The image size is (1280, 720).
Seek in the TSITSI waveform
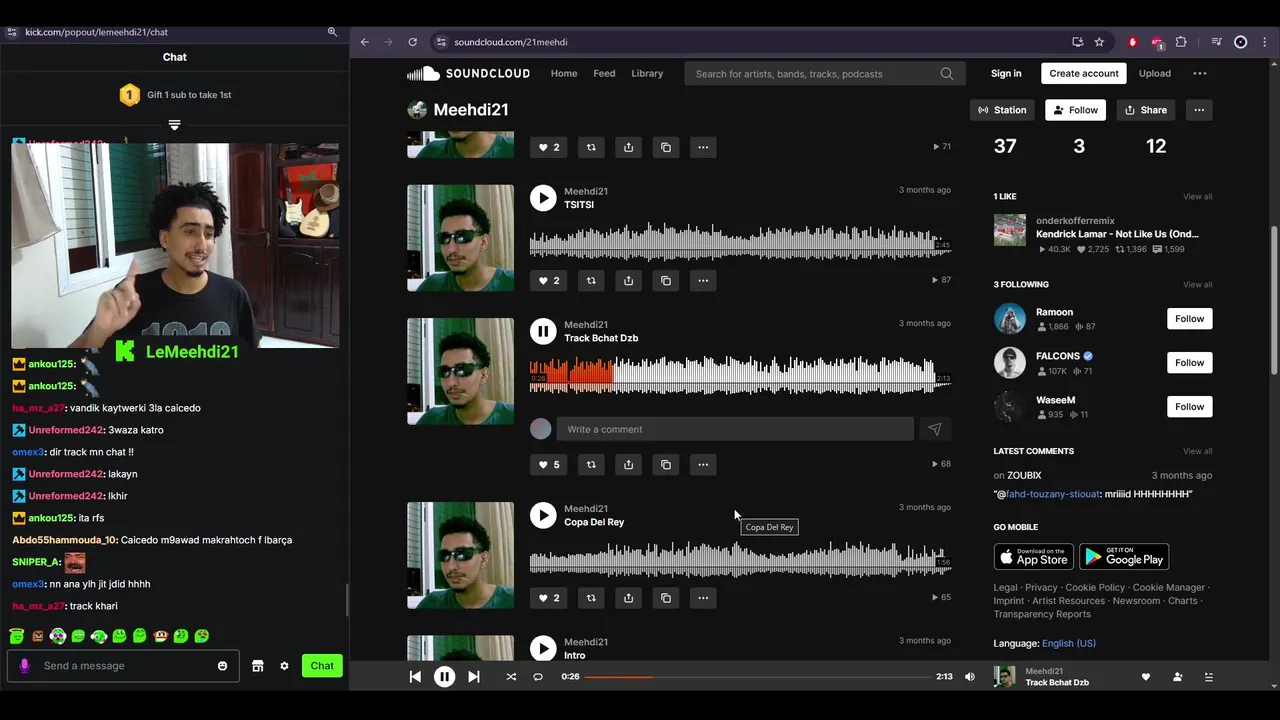tap(740, 241)
